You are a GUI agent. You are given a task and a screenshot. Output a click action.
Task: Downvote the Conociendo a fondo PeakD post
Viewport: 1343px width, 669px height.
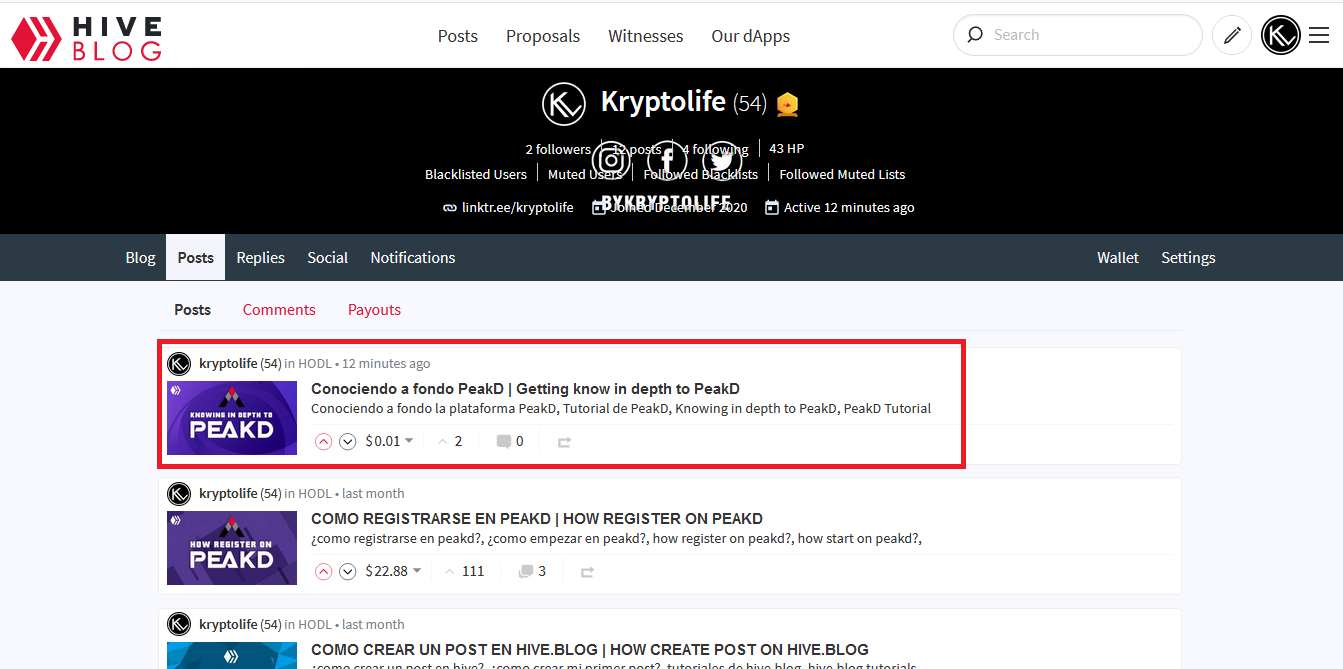click(x=347, y=441)
